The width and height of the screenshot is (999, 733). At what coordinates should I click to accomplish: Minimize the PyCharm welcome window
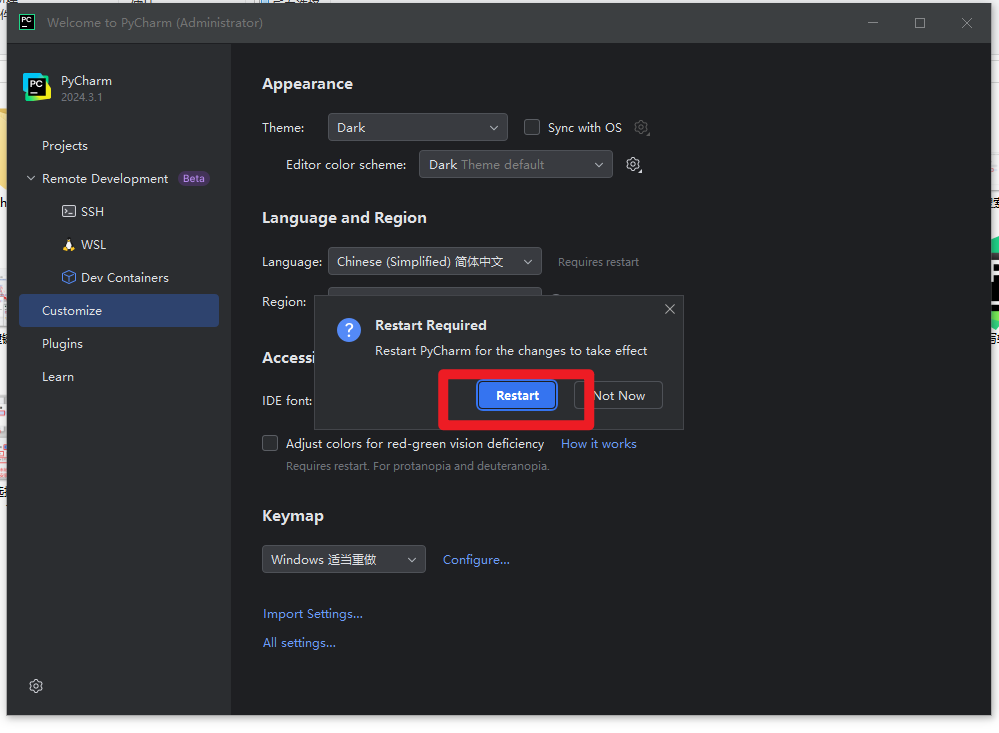pos(873,23)
